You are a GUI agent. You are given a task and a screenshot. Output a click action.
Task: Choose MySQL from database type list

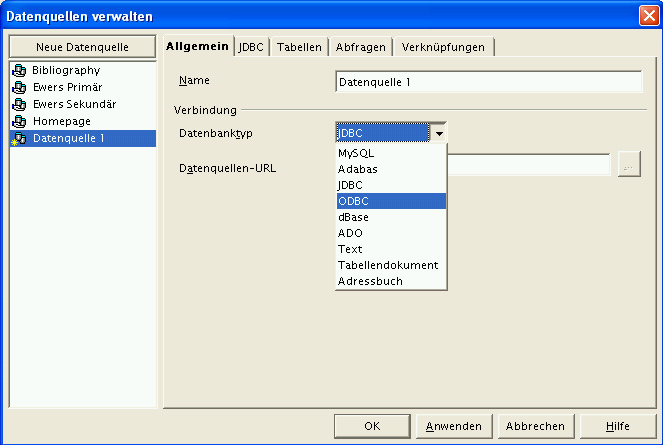click(391, 154)
